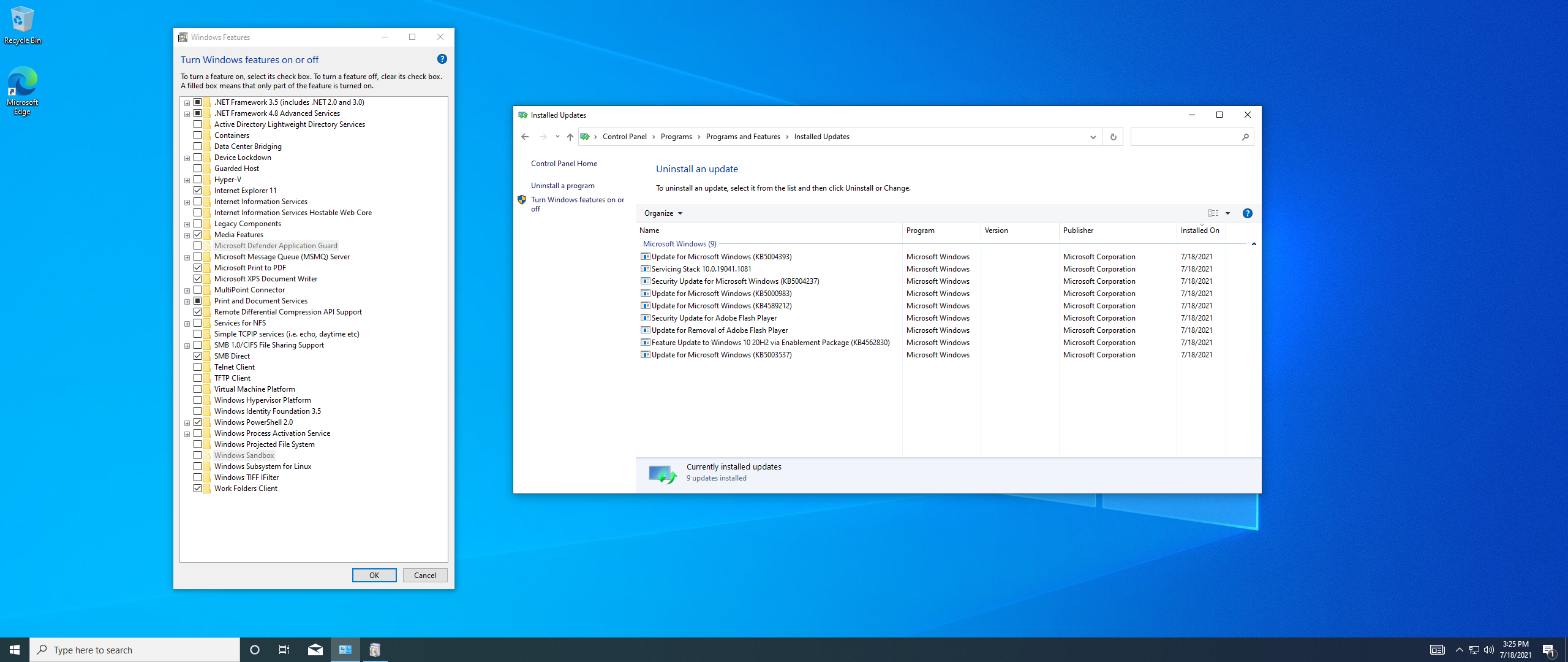Uncheck Microsoft Print to PDF
1568x662 pixels.
click(x=198, y=268)
